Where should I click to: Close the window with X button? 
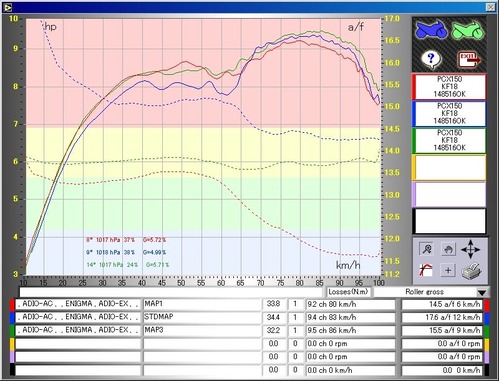pos(490,7)
